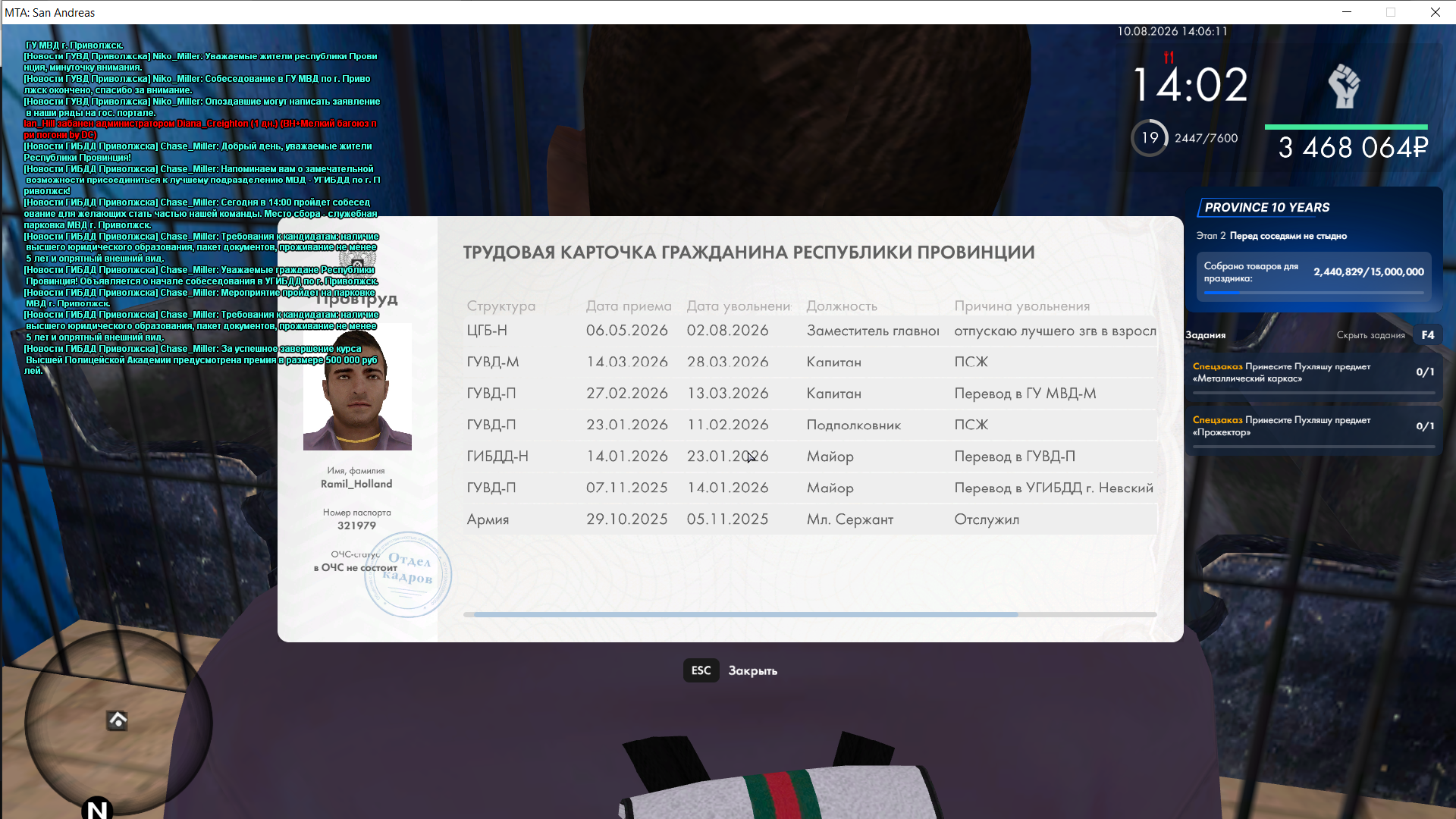Viewport: 1456px width, 819px height.
Task: Click the green bar above the money balance
Action: 1346,127
